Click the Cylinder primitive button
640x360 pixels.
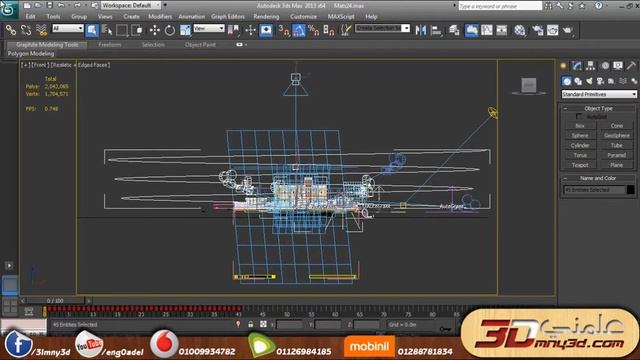tap(580, 145)
